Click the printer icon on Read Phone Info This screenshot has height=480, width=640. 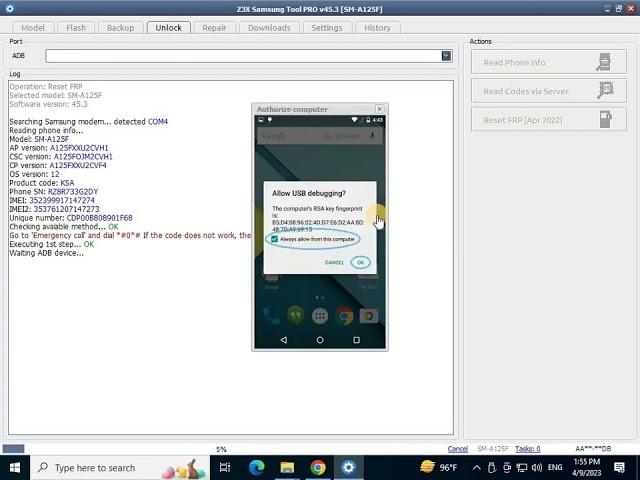click(x=604, y=62)
